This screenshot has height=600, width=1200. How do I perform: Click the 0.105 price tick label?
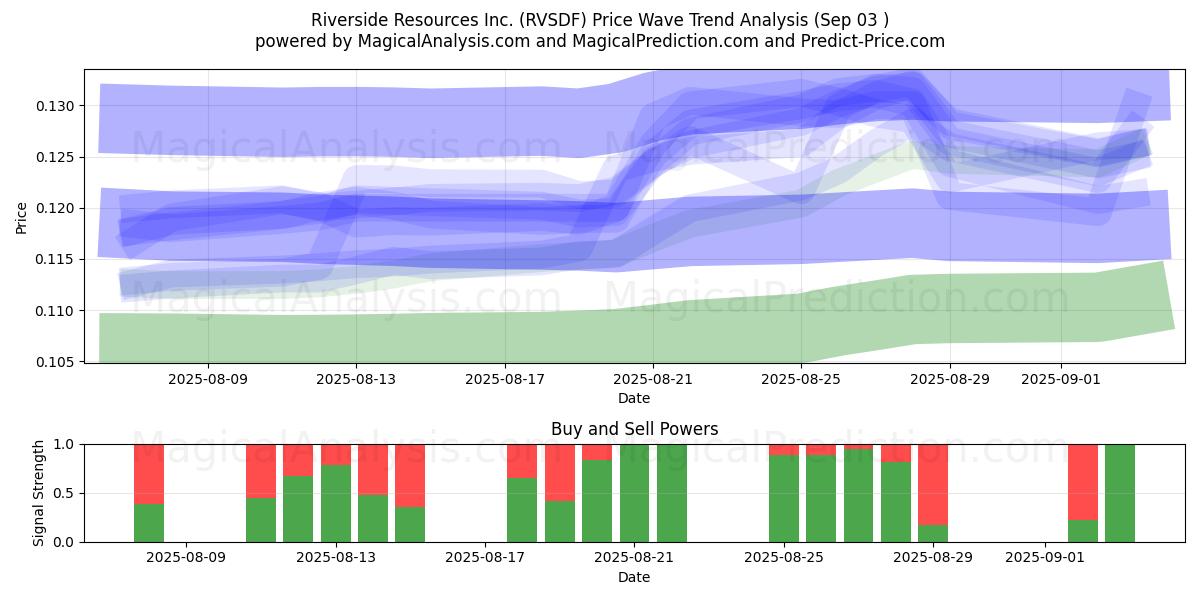(x=55, y=362)
